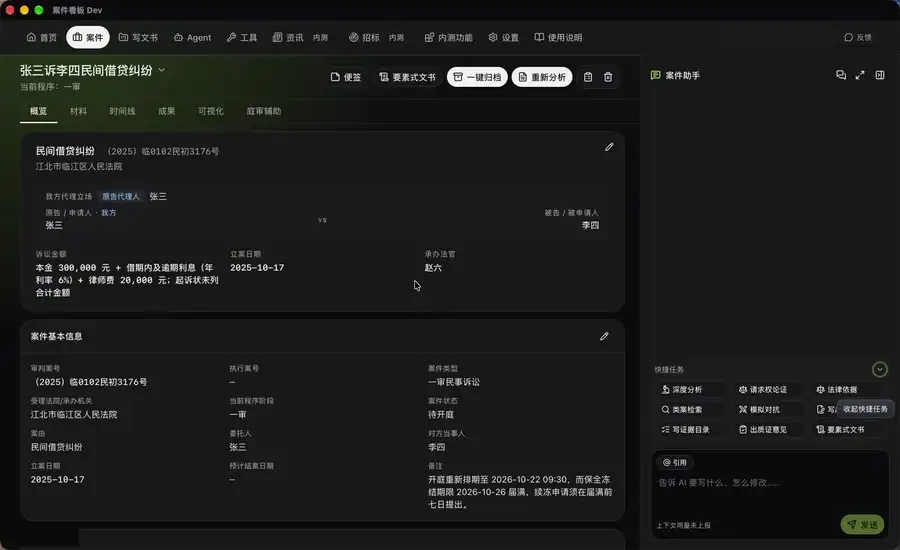Edit 案件基本信息 with pencil icon
This screenshot has width=900, height=550.
604,336
